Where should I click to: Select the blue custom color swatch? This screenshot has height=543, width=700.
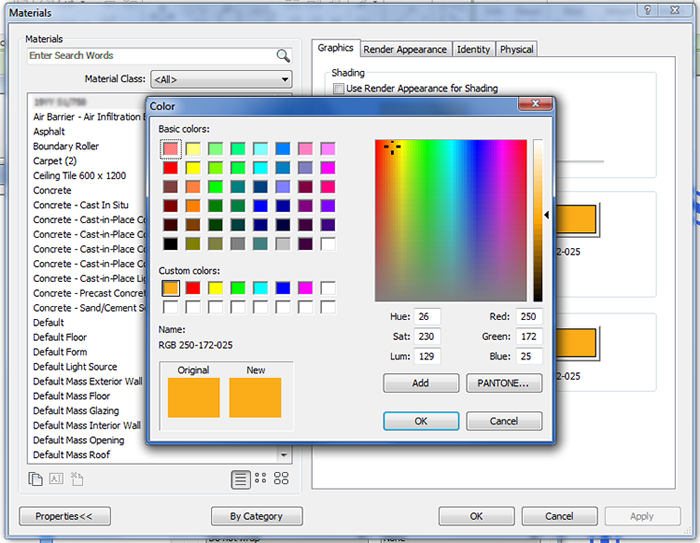pos(283,288)
